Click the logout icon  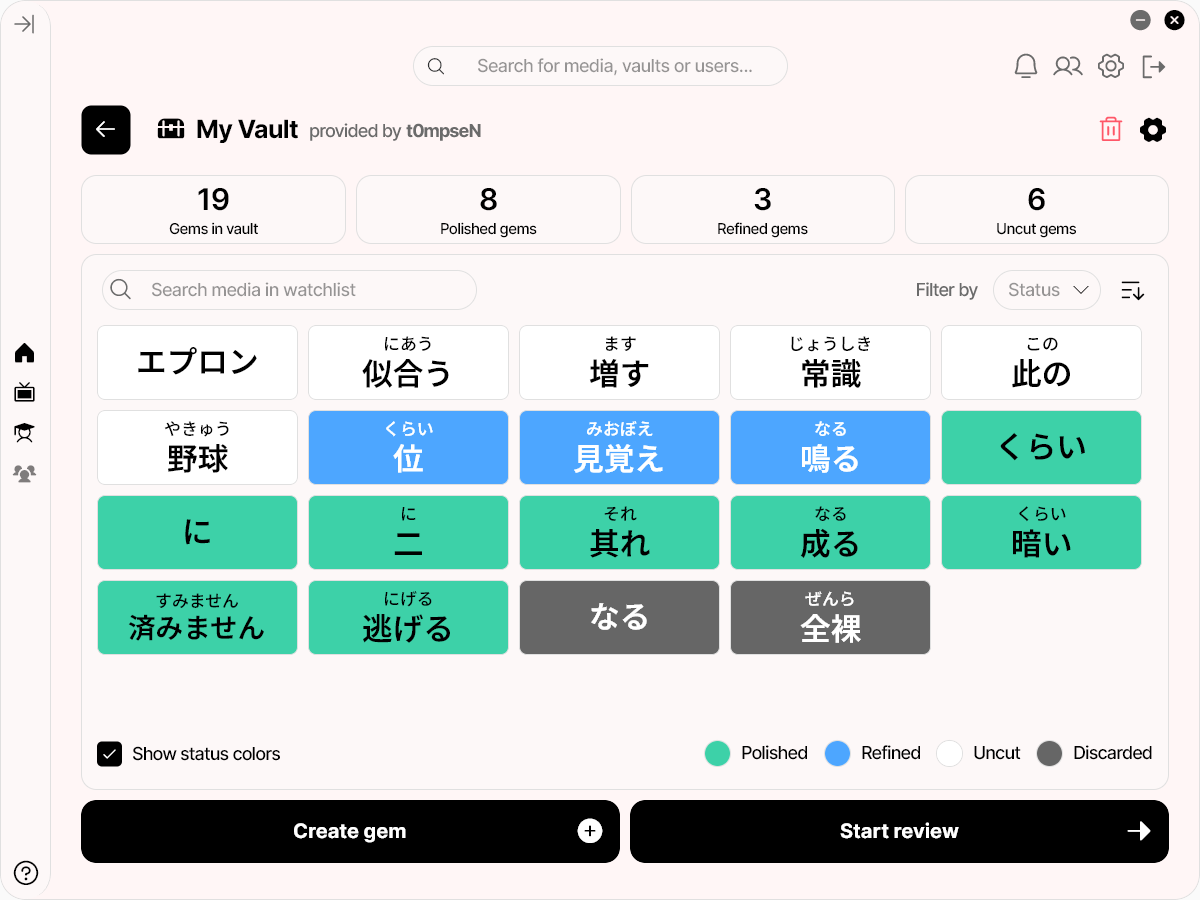tap(1154, 66)
